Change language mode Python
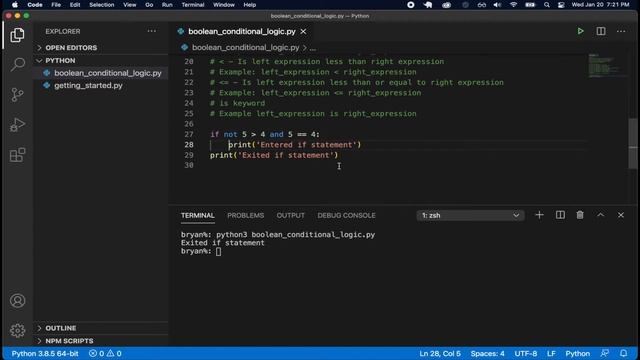The width and height of the screenshot is (640, 360). [577, 353]
